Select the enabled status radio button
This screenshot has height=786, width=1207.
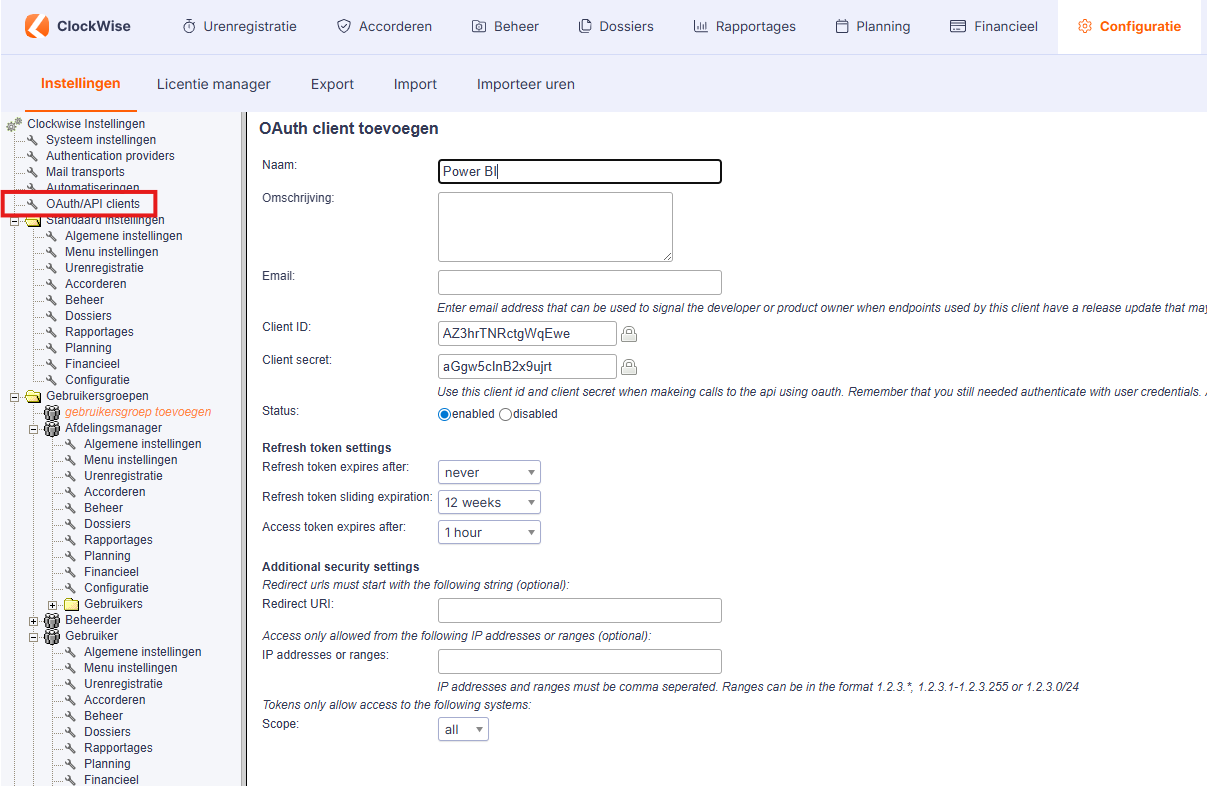point(443,413)
